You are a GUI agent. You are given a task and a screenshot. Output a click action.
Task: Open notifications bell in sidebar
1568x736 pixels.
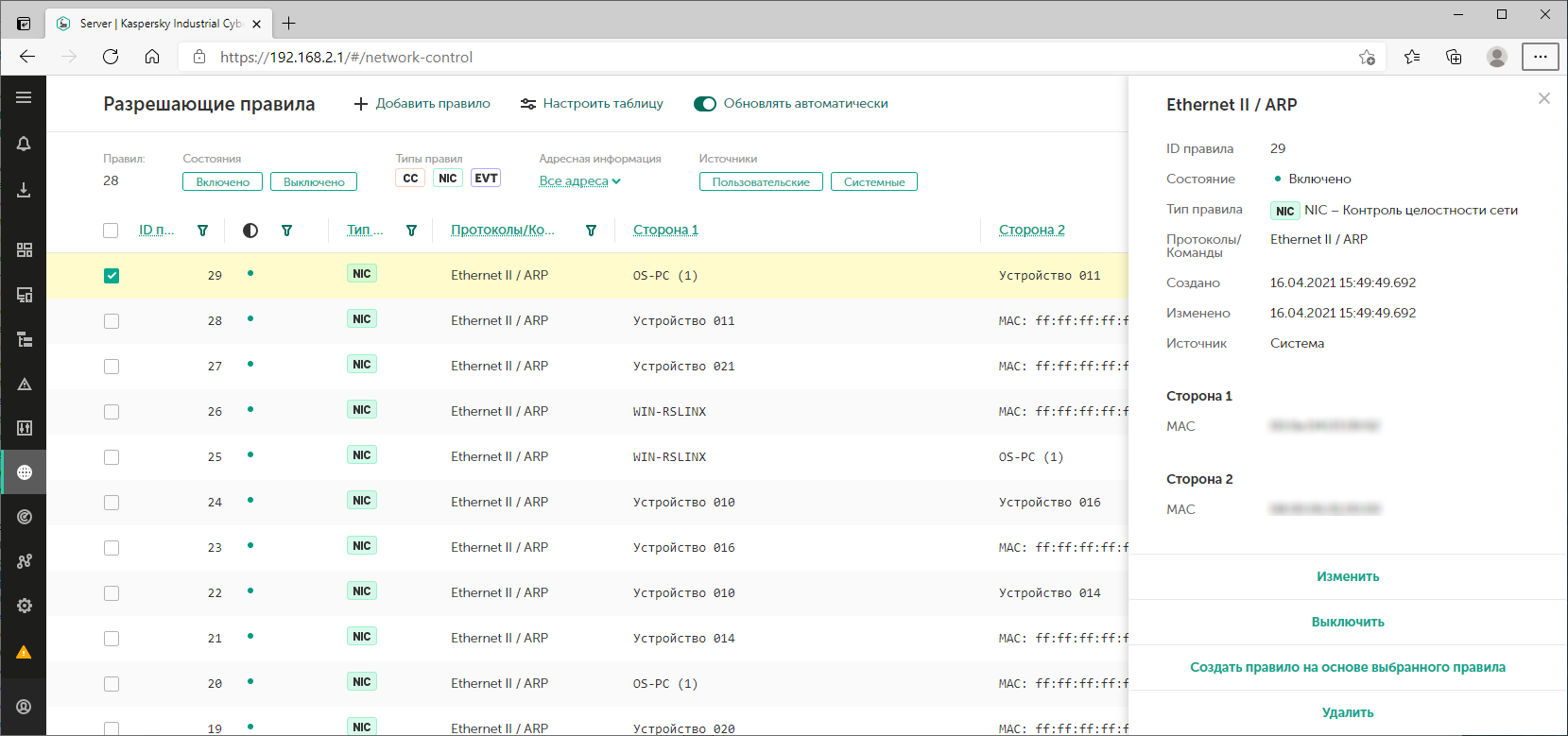pos(24,144)
